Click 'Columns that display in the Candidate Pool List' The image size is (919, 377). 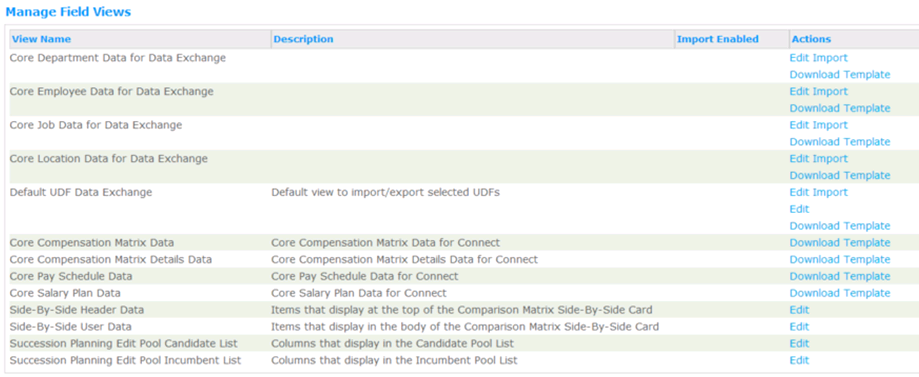[x=392, y=344]
